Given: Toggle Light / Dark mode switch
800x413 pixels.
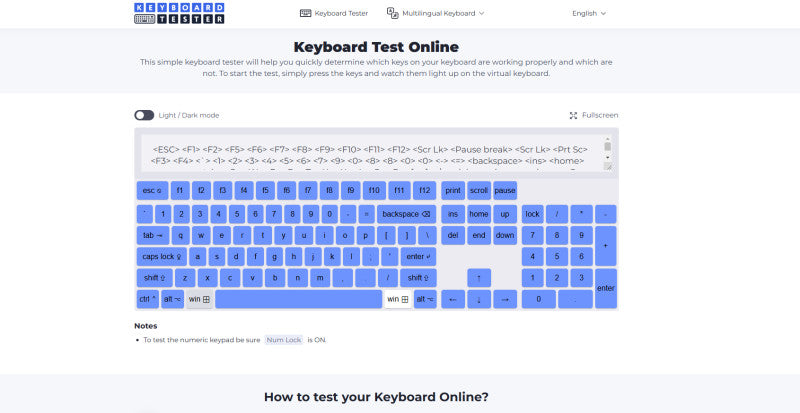Looking at the screenshot, I should click(x=144, y=115).
